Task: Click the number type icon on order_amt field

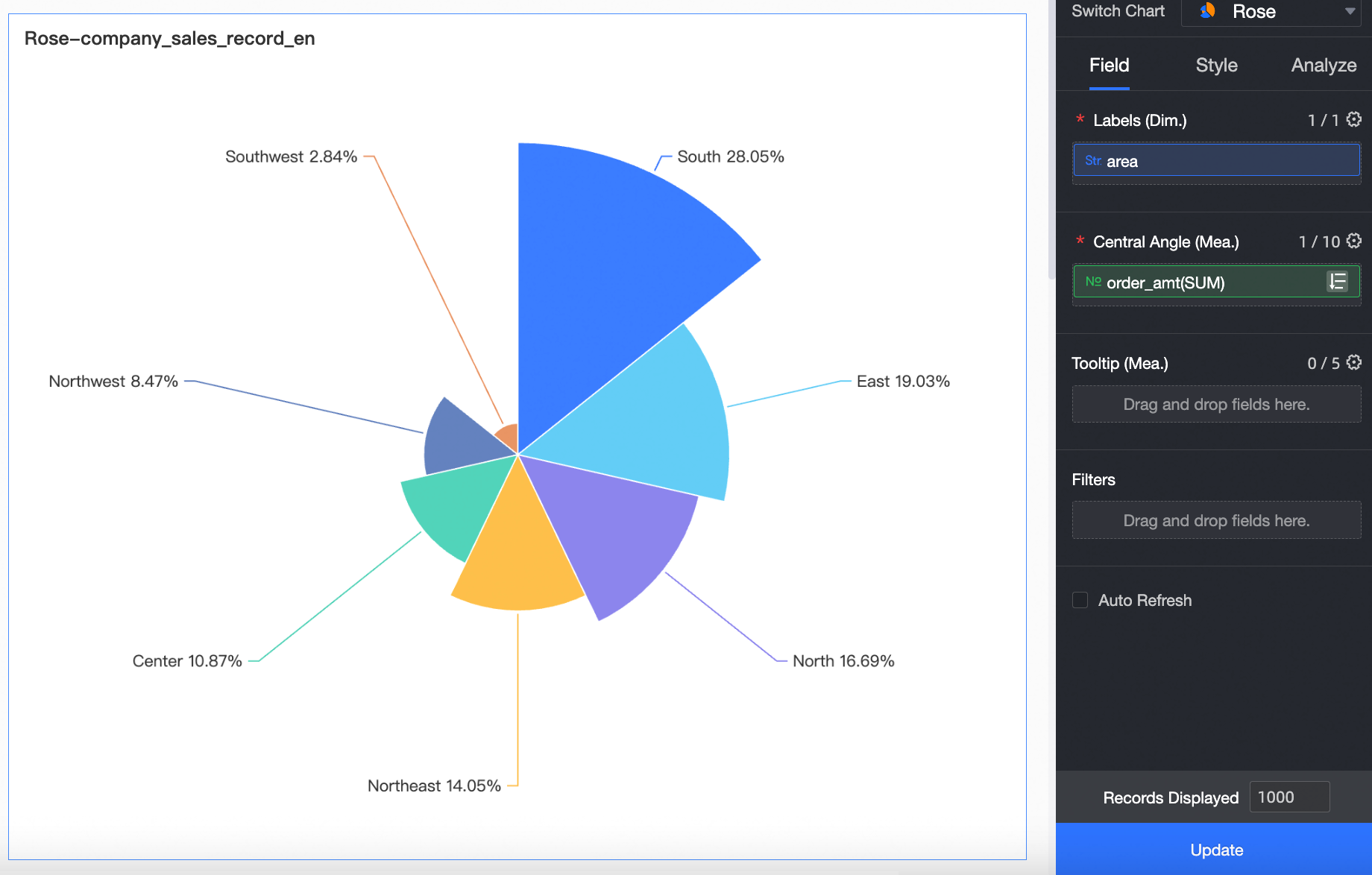Action: click(x=1093, y=282)
